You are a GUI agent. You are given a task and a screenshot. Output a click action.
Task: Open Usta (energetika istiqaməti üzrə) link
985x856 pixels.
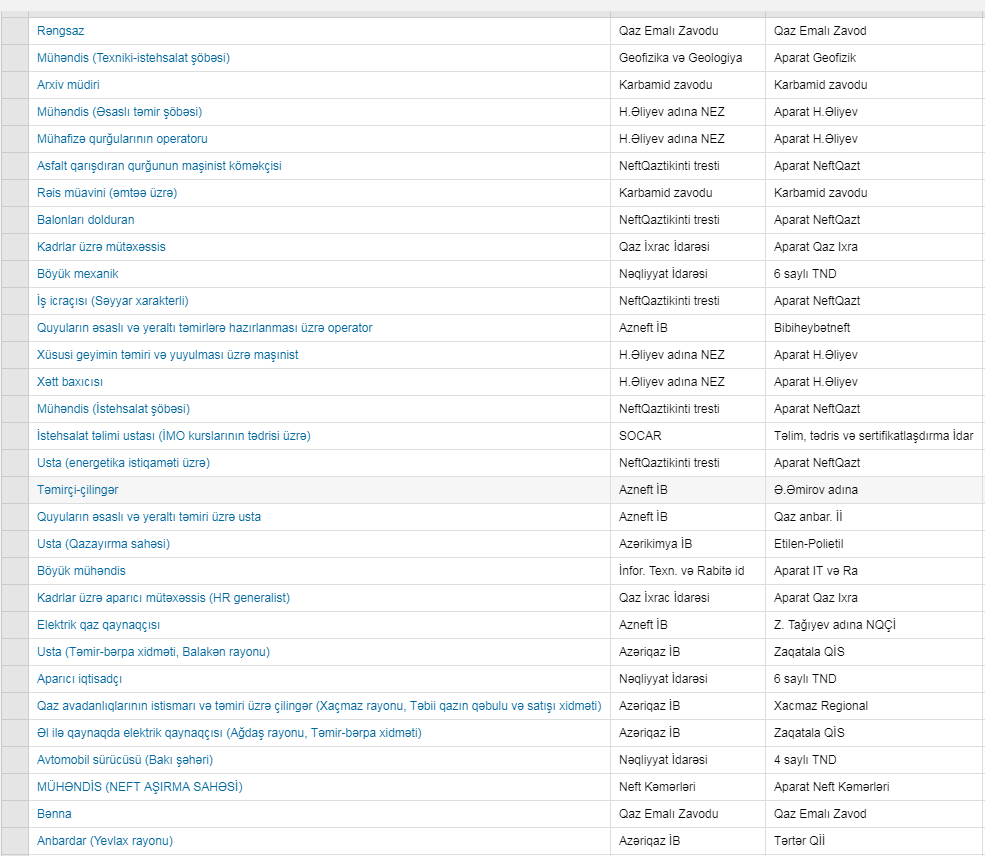[x=123, y=463]
